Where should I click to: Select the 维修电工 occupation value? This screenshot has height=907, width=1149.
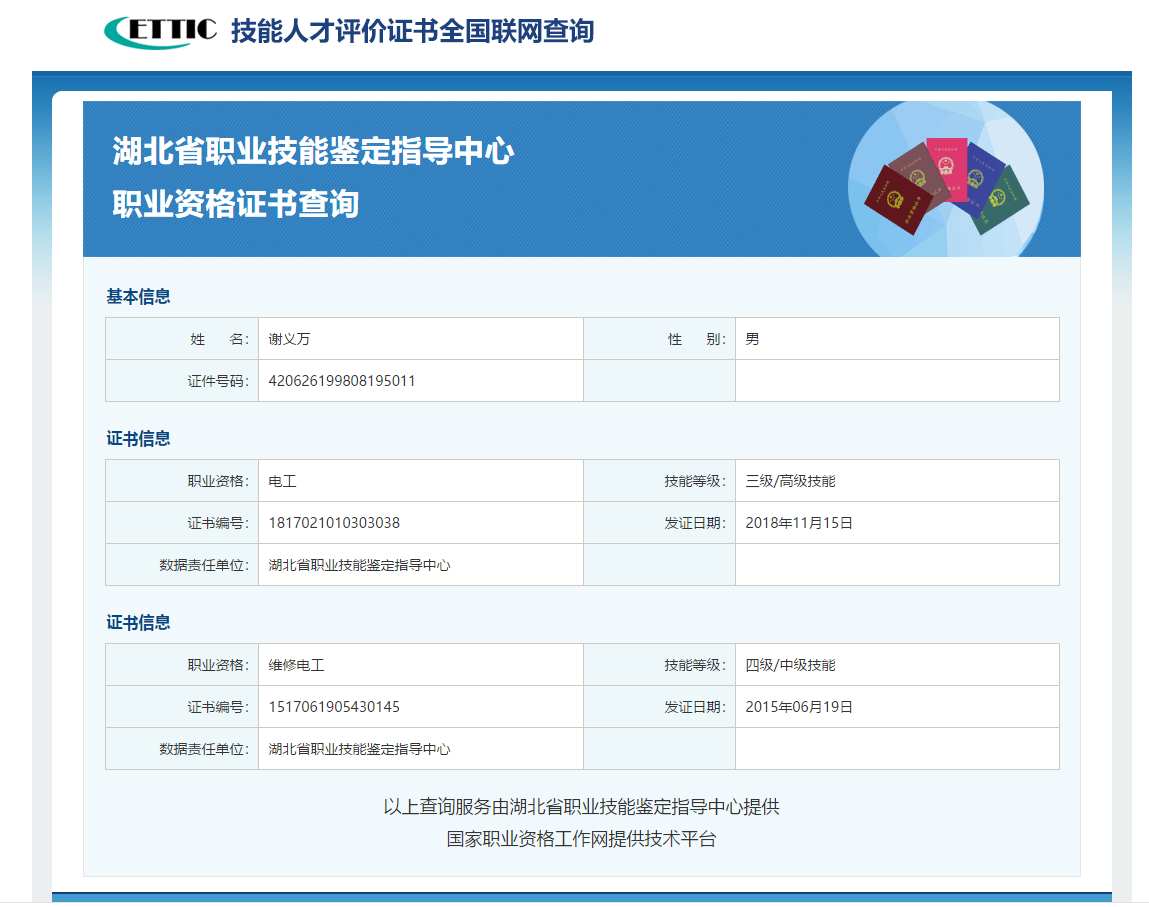pyautogui.click(x=297, y=665)
